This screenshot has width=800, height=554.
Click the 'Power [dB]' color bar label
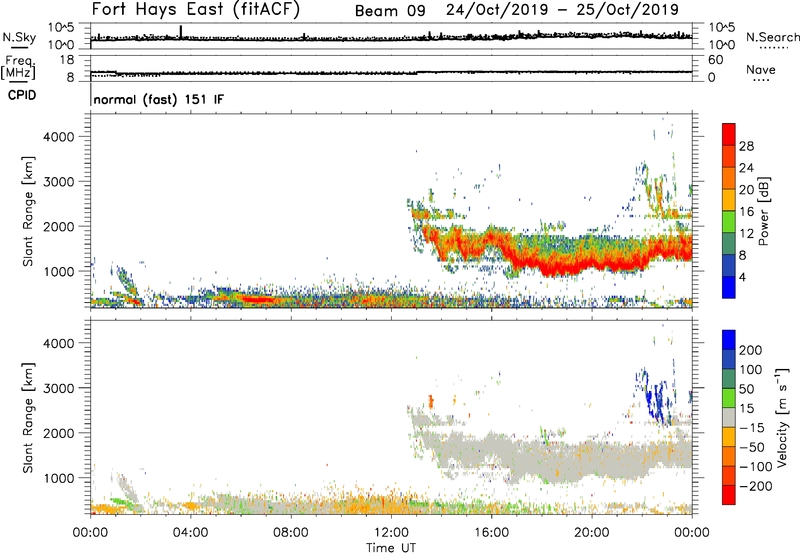coord(763,211)
